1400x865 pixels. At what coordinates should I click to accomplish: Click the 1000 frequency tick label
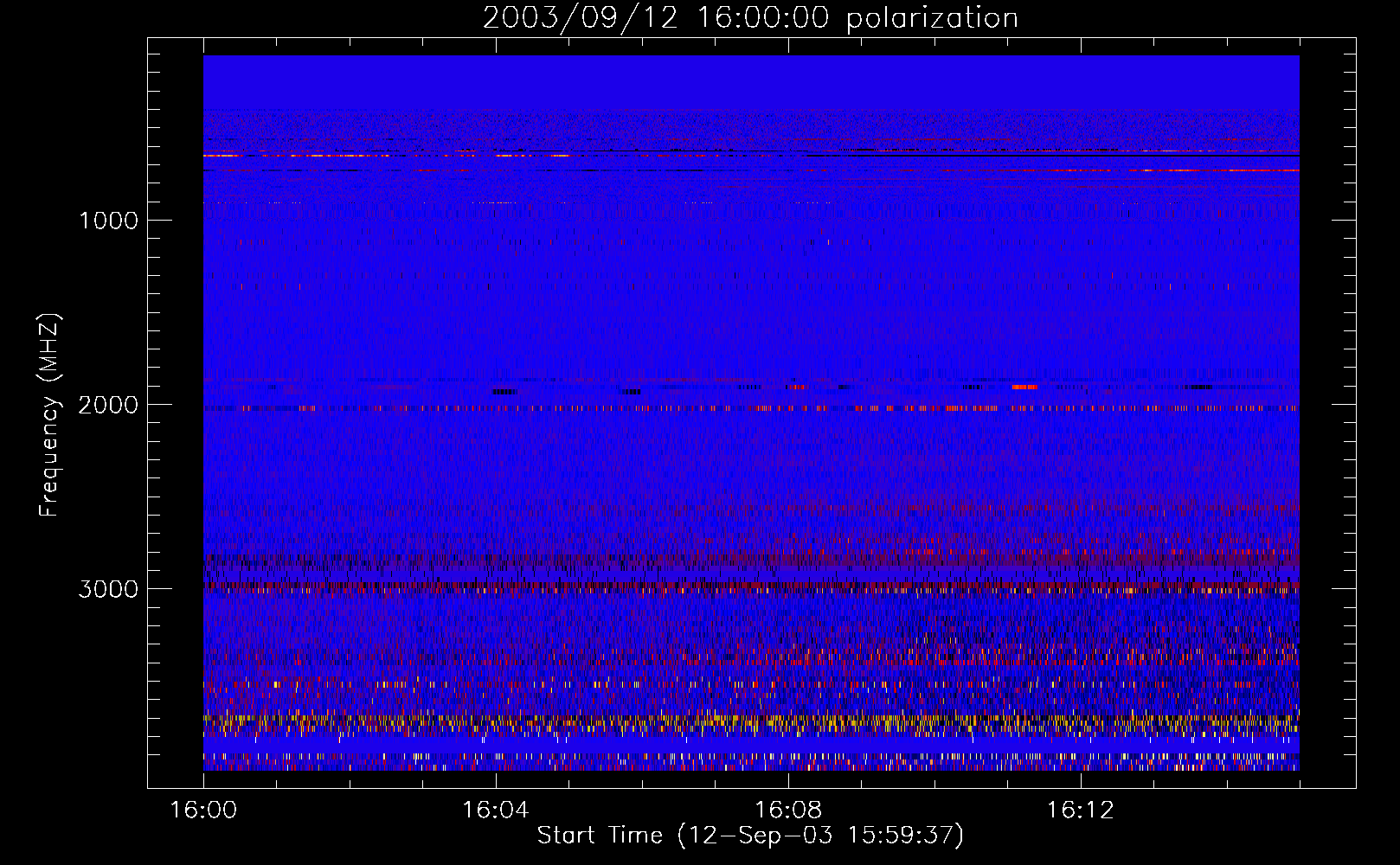pos(108,221)
